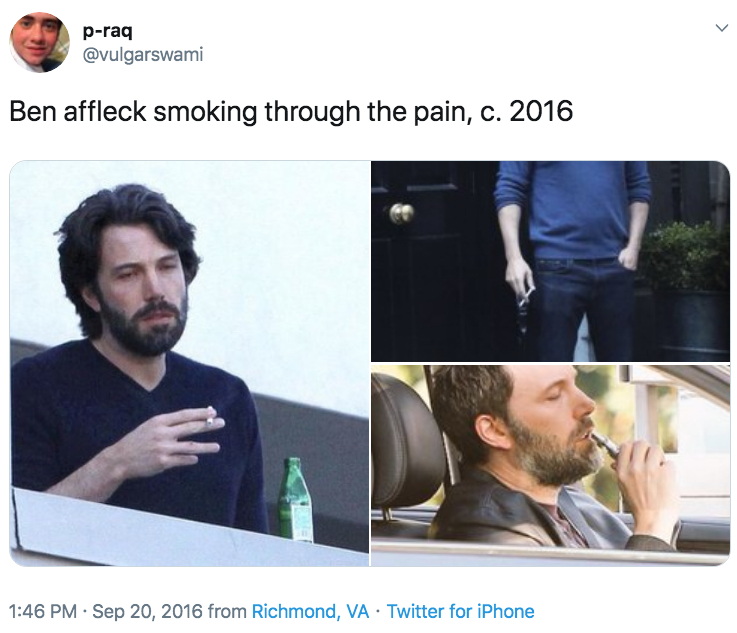Click the green bottle in left photo
The image size is (737, 633).
click(x=294, y=499)
